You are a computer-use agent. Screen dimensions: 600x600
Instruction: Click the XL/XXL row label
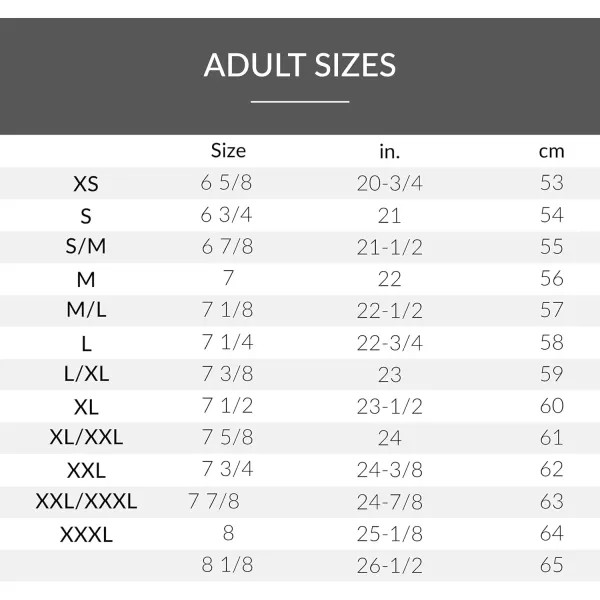click(86, 437)
